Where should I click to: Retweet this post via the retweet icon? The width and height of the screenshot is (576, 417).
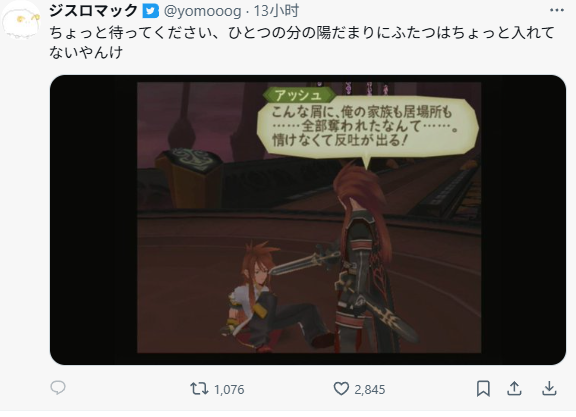tap(199, 388)
